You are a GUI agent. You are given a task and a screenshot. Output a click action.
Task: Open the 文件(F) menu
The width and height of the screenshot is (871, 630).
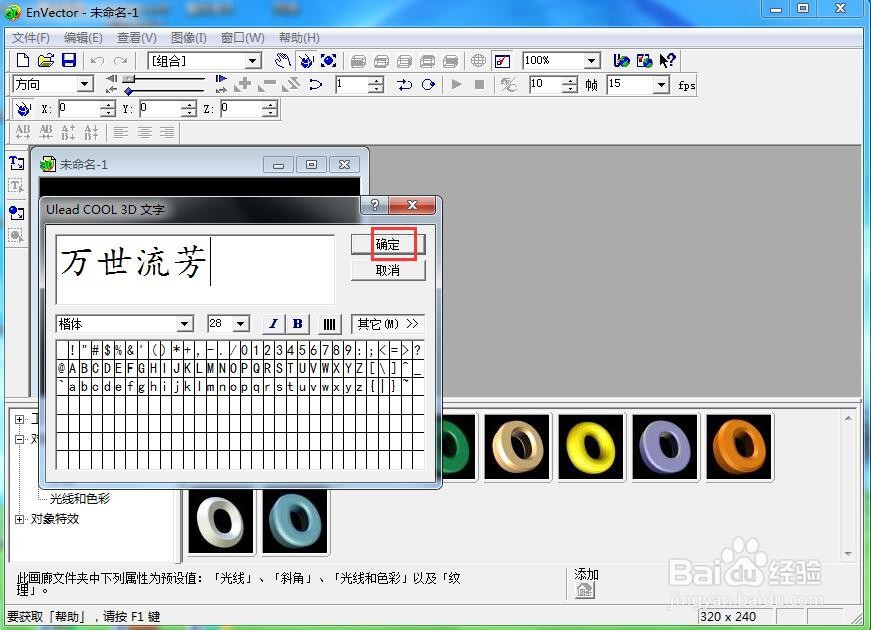pyautogui.click(x=31, y=38)
